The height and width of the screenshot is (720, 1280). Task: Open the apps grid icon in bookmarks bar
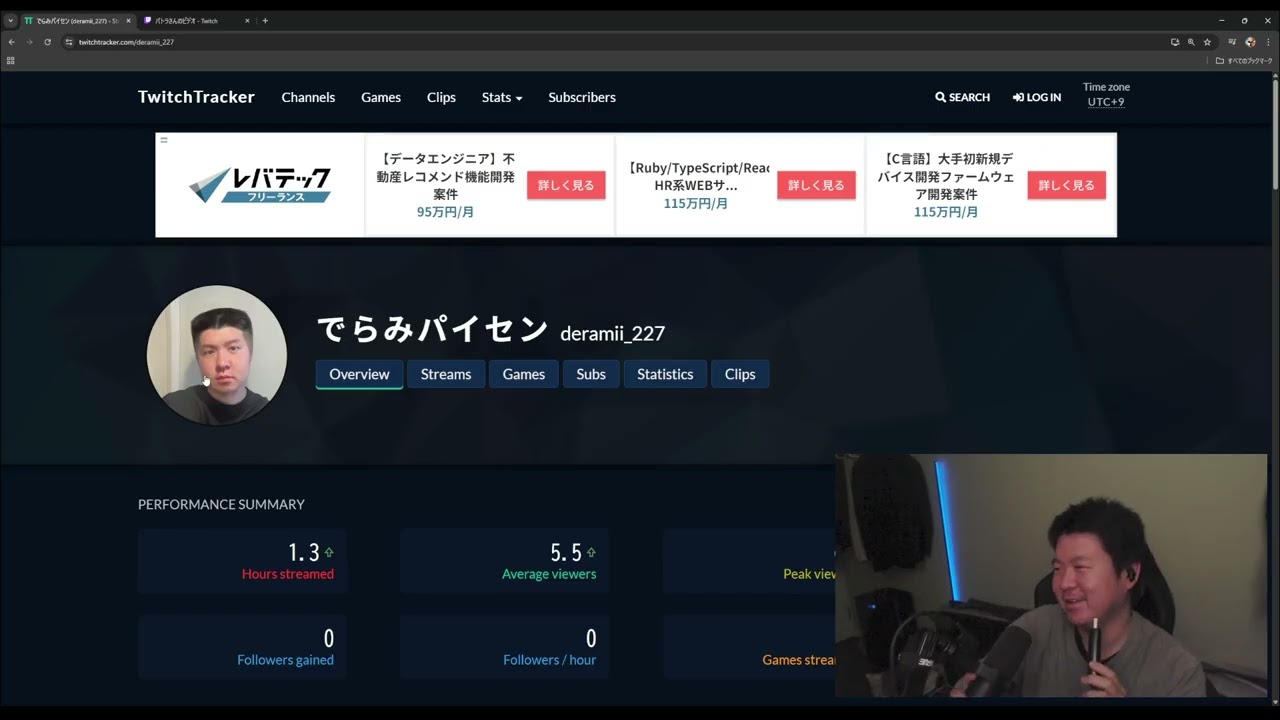[11, 61]
